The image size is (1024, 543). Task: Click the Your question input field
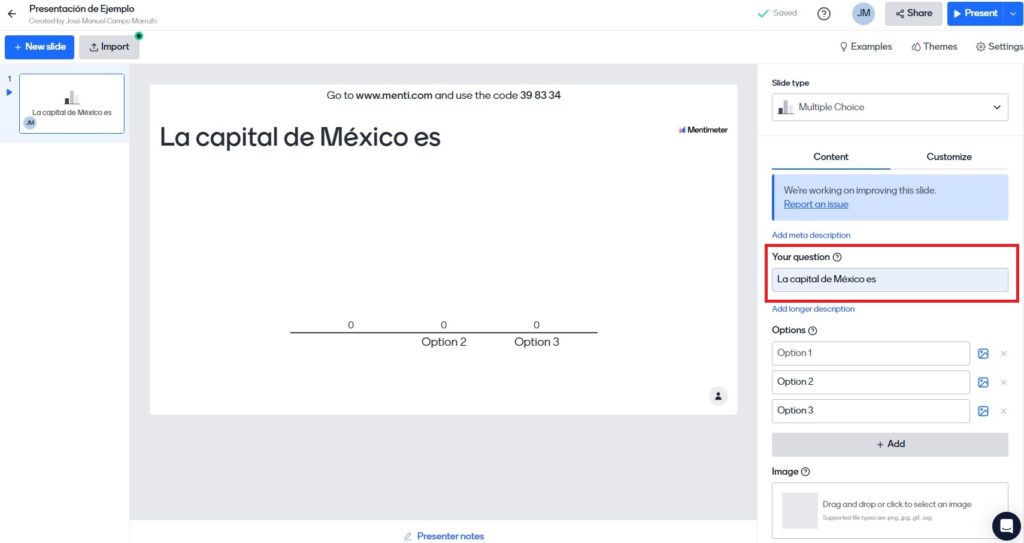[889, 279]
